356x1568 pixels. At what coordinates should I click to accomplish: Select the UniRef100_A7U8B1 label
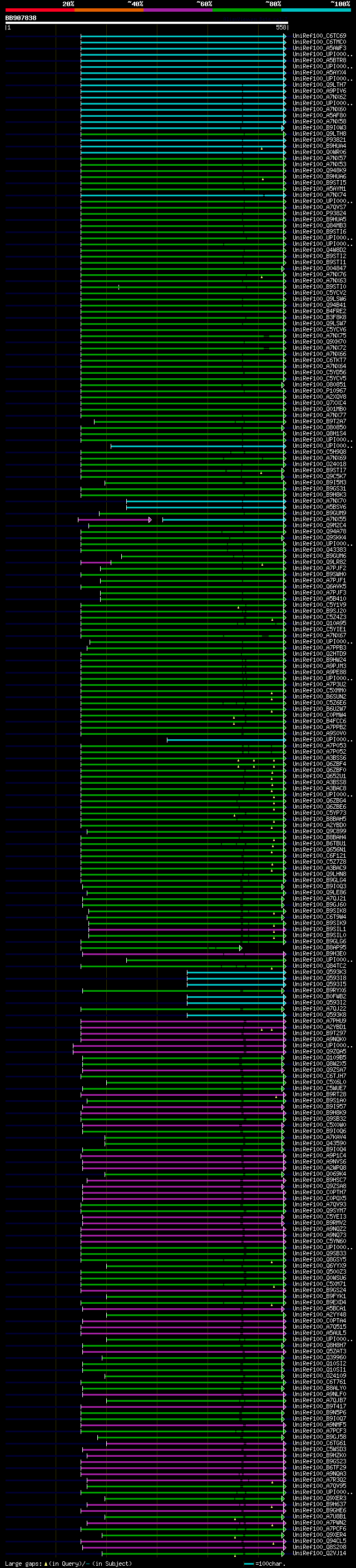point(319,1516)
